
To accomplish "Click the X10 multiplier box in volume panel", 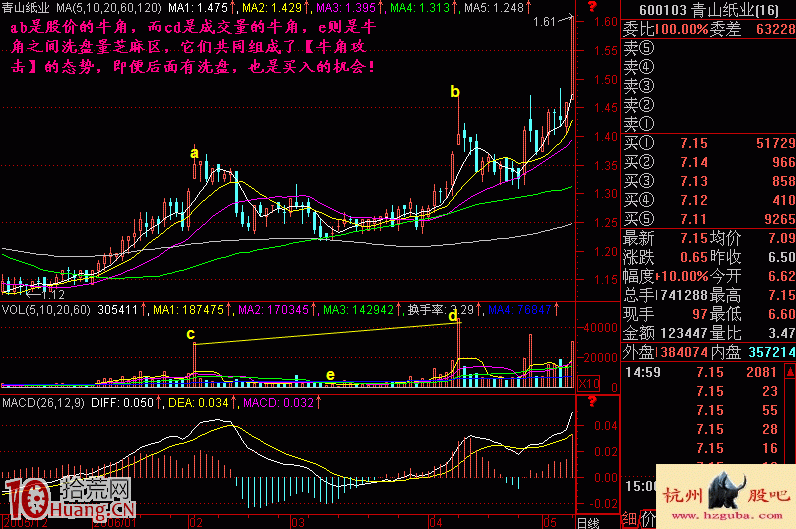I will pyautogui.click(x=592, y=383).
